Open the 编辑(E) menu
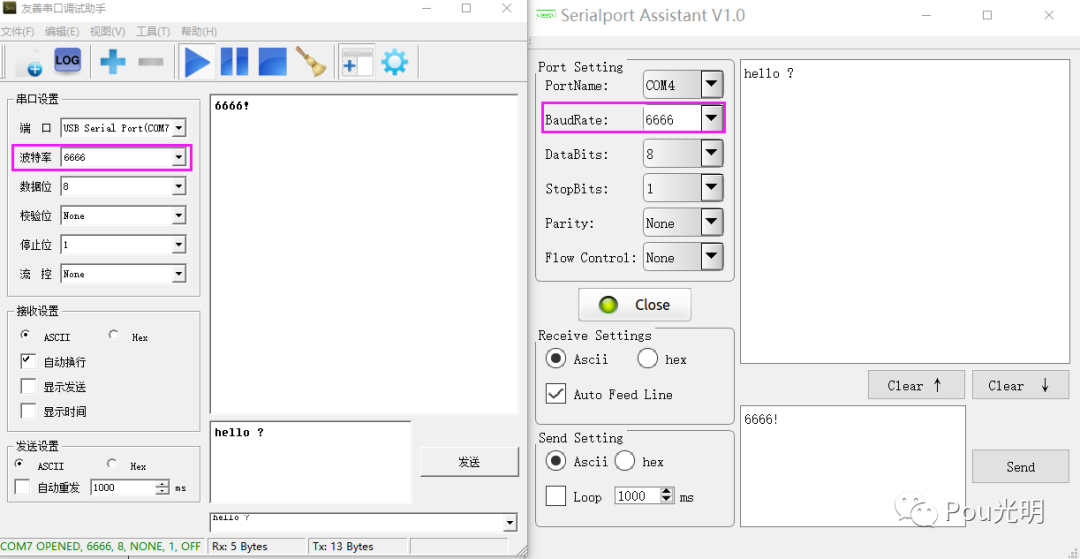The width and height of the screenshot is (1080, 559). point(62,32)
